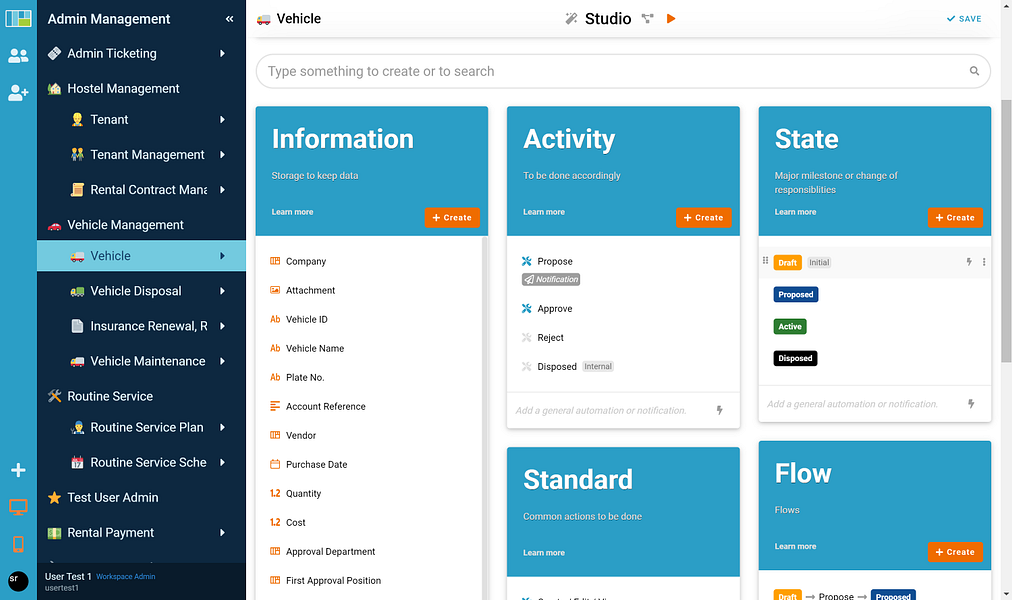Open the Test User Admin menu item
Viewport: 1012px width, 600px height.
141,497
